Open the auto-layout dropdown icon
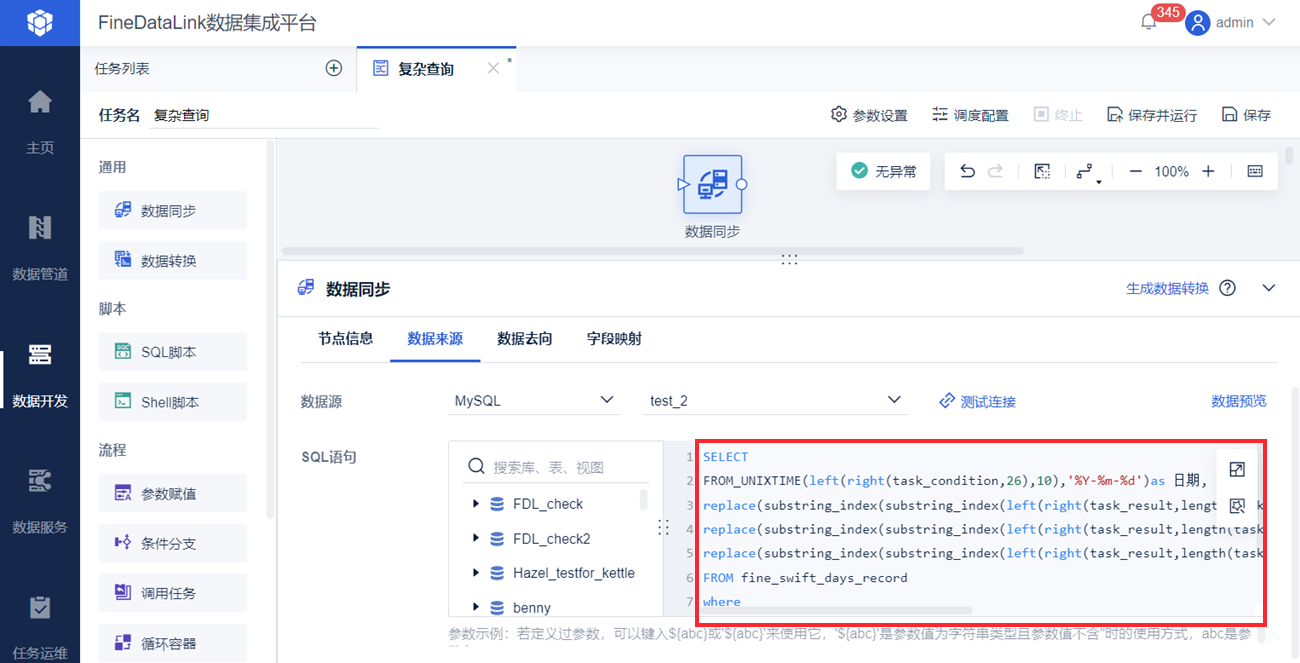This screenshot has width=1300, height=663. [1087, 172]
